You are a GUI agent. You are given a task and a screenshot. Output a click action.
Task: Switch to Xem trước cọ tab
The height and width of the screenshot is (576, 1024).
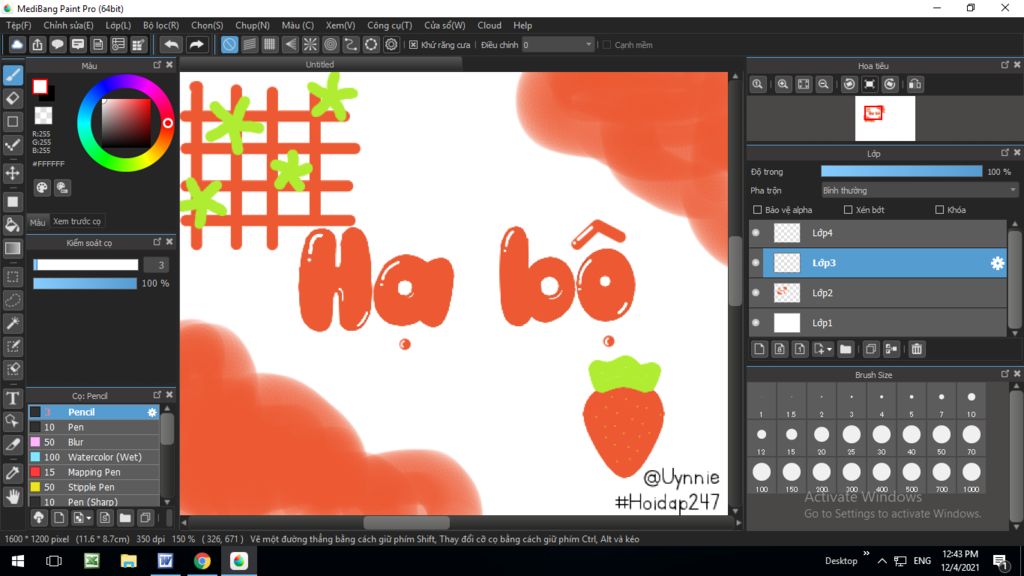click(77, 221)
